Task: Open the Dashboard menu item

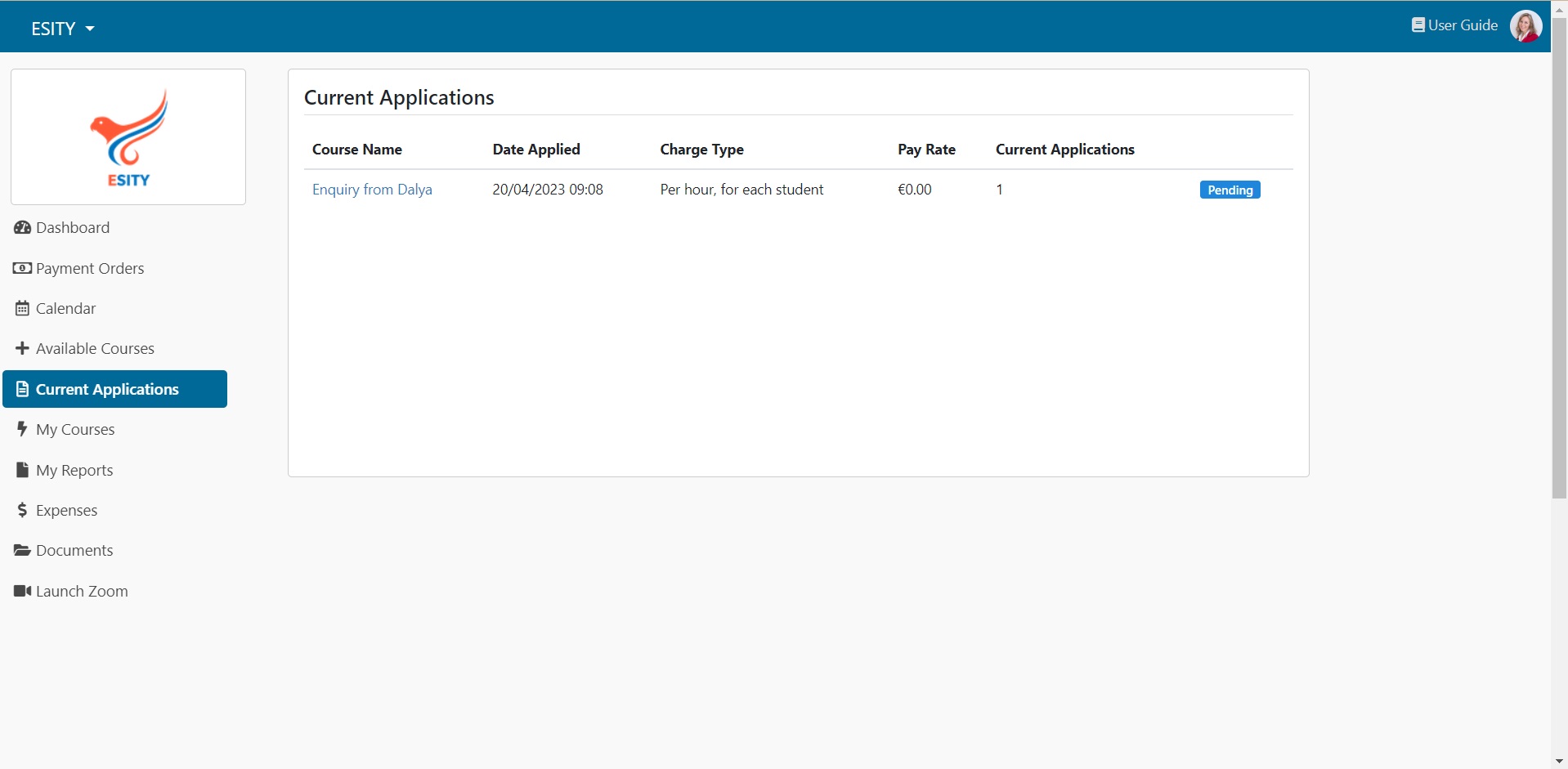Action: [73, 228]
